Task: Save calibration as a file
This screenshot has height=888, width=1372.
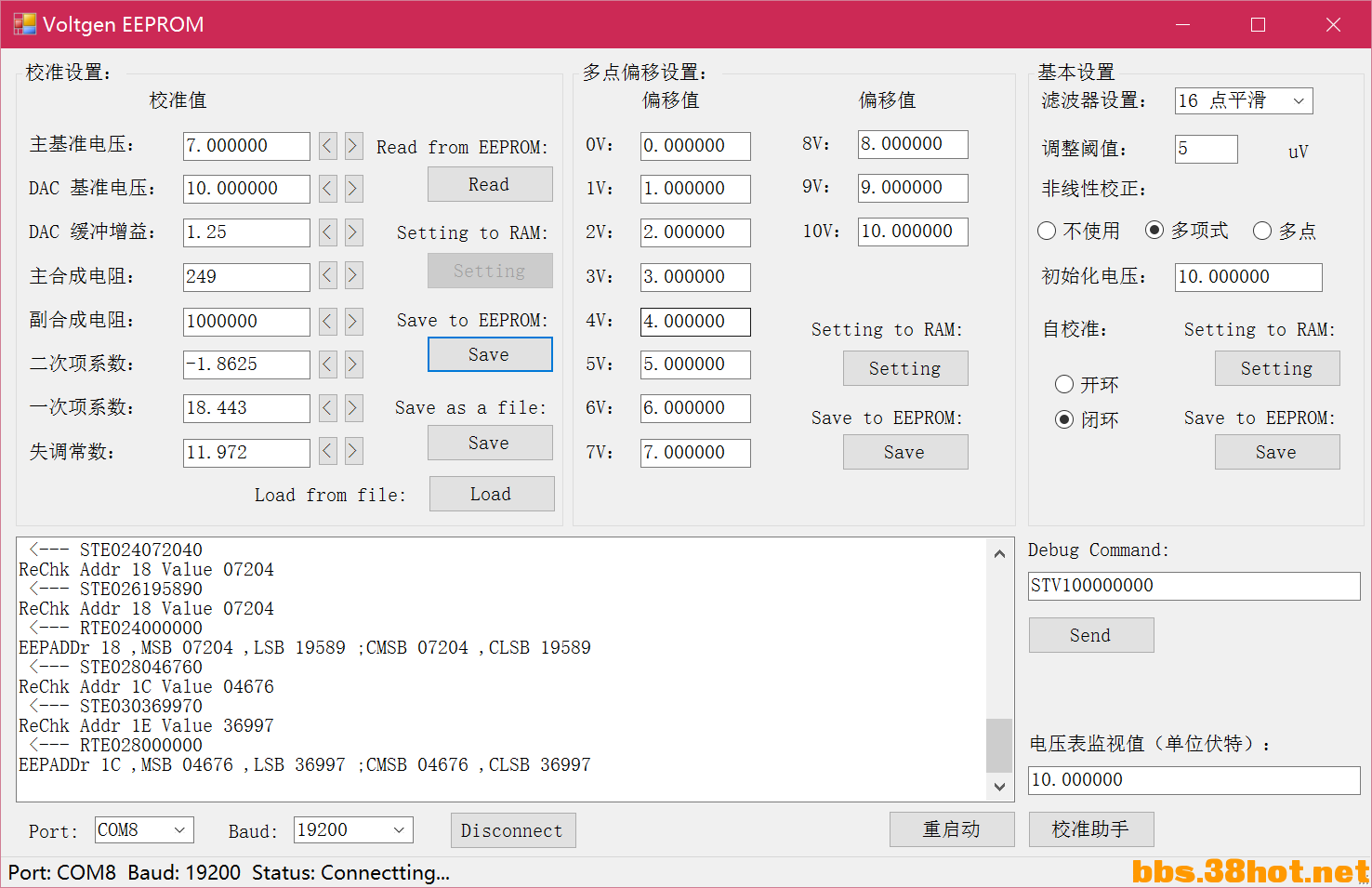Action: coord(490,443)
